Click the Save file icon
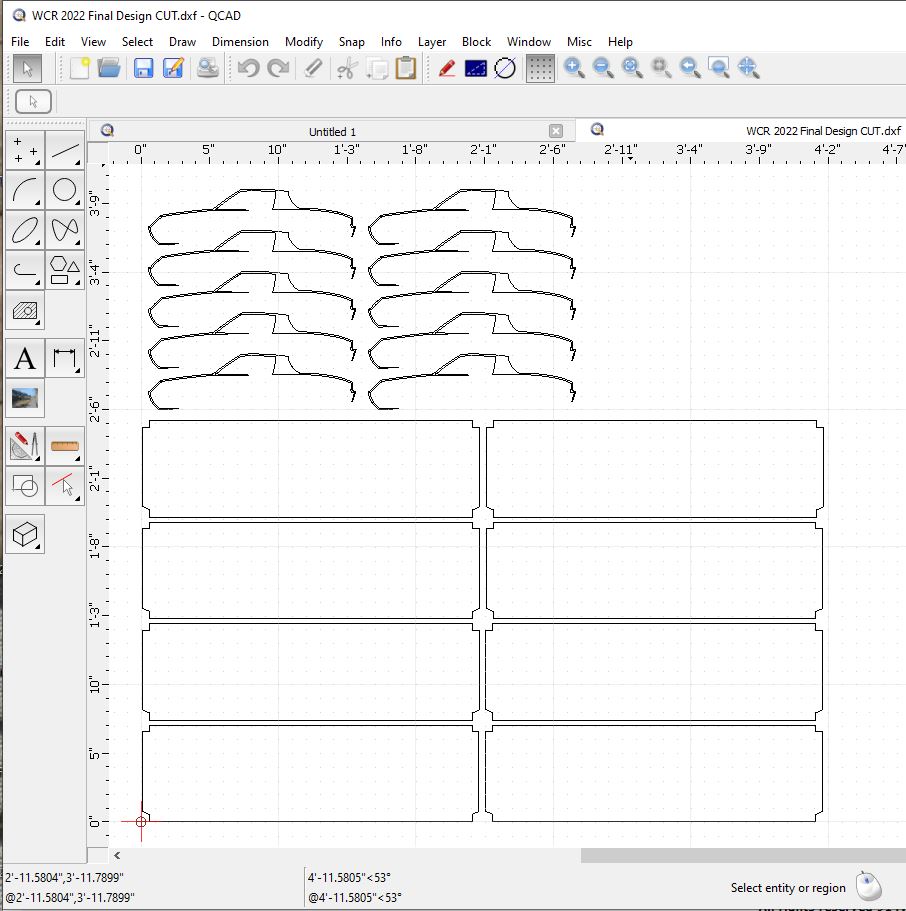Image resolution: width=906 pixels, height=911 pixels. (143, 68)
